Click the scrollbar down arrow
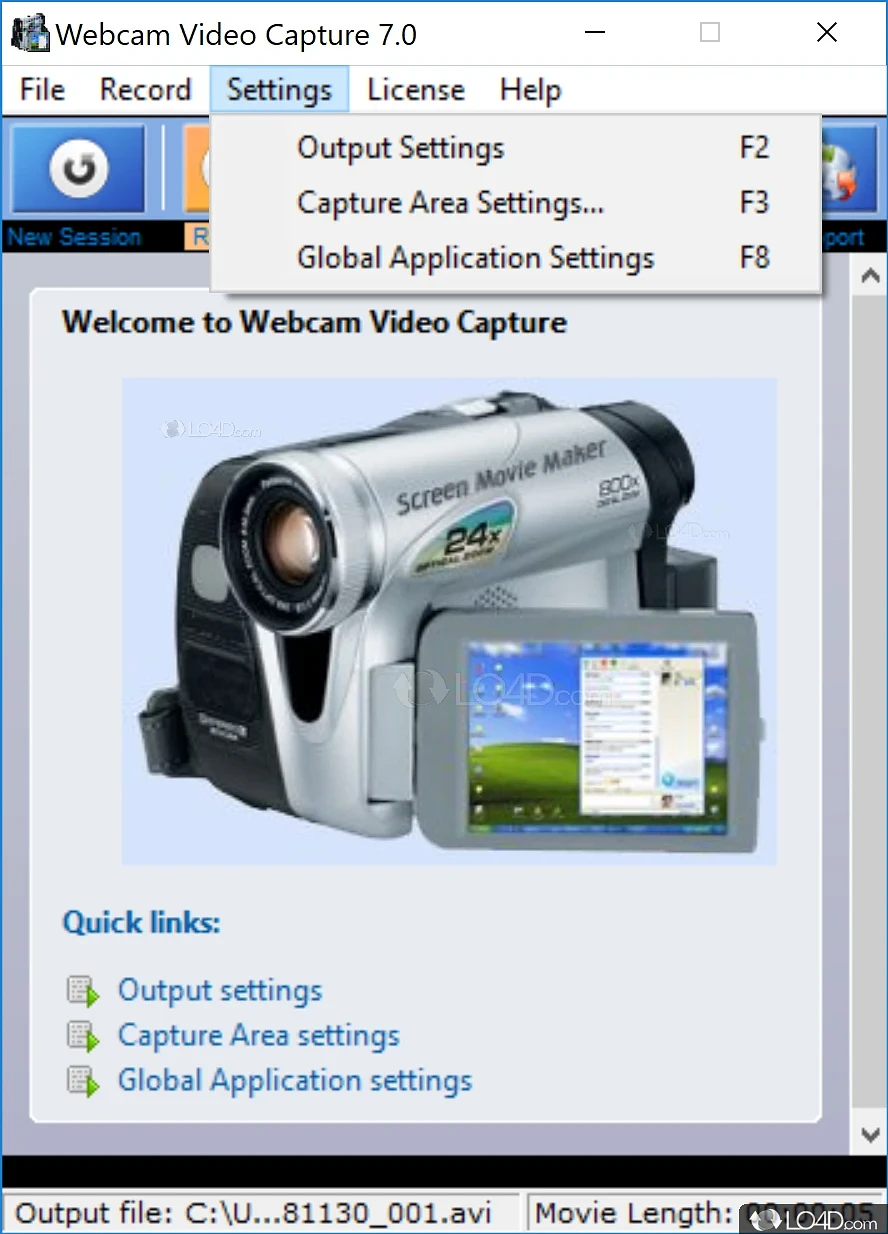The height and width of the screenshot is (1234, 888). click(x=871, y=1135)
